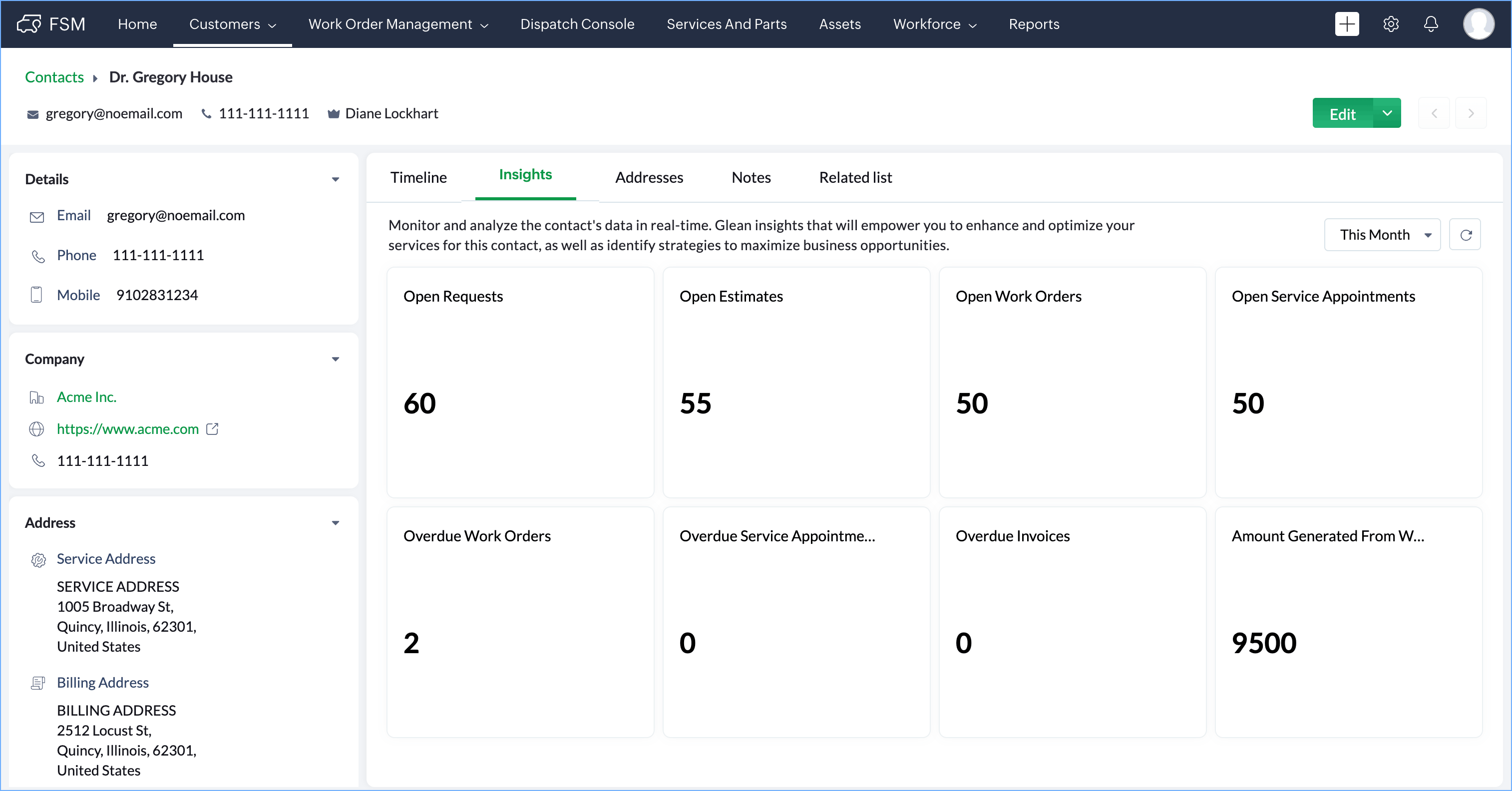Click external link icon beside acme.com
Screen dimensions: 1512x791
coord(213,429)
